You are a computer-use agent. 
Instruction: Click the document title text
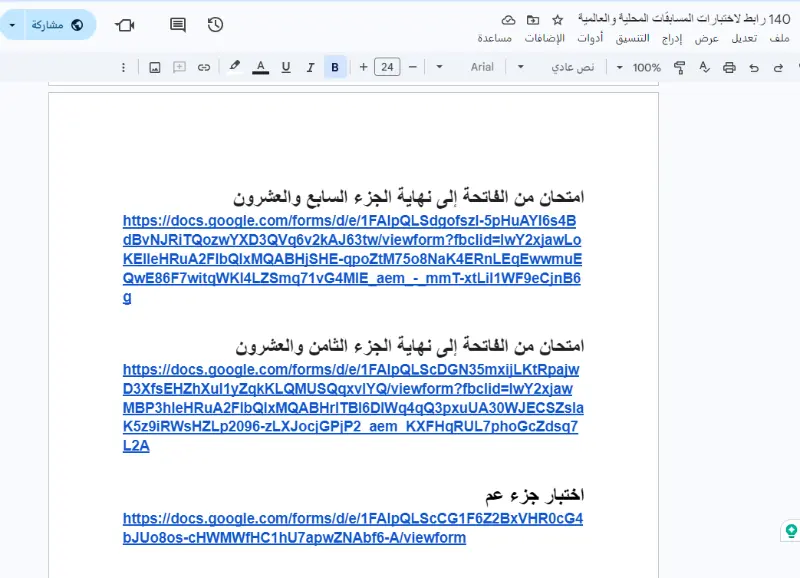pos(684,19)
